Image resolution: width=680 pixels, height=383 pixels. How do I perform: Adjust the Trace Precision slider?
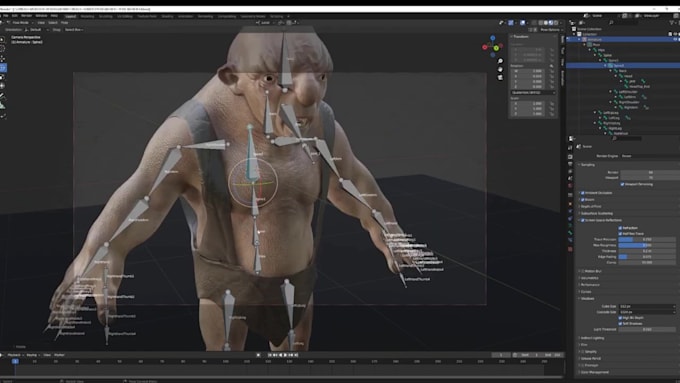(647, 239)
